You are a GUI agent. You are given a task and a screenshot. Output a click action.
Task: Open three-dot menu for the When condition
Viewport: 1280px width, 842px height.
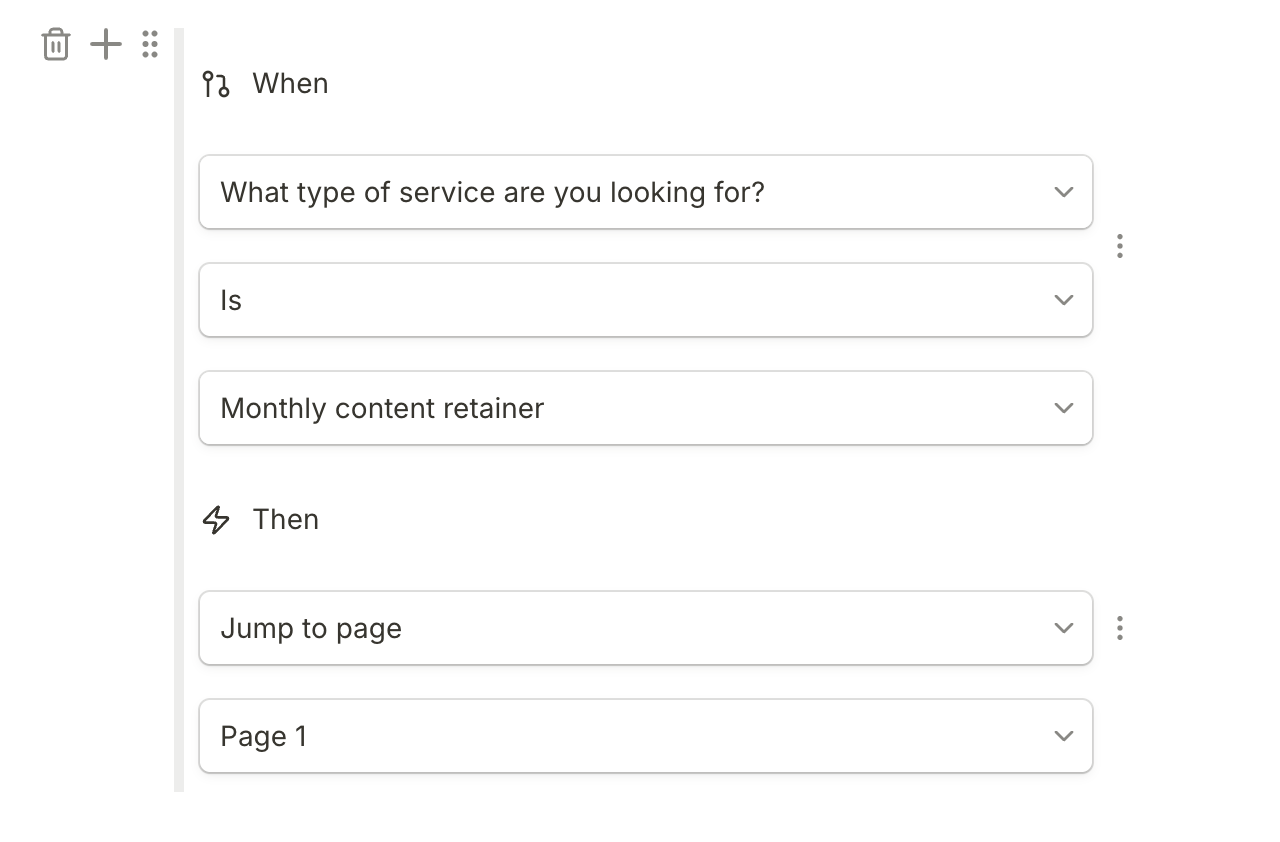(x=1120, y=246)
